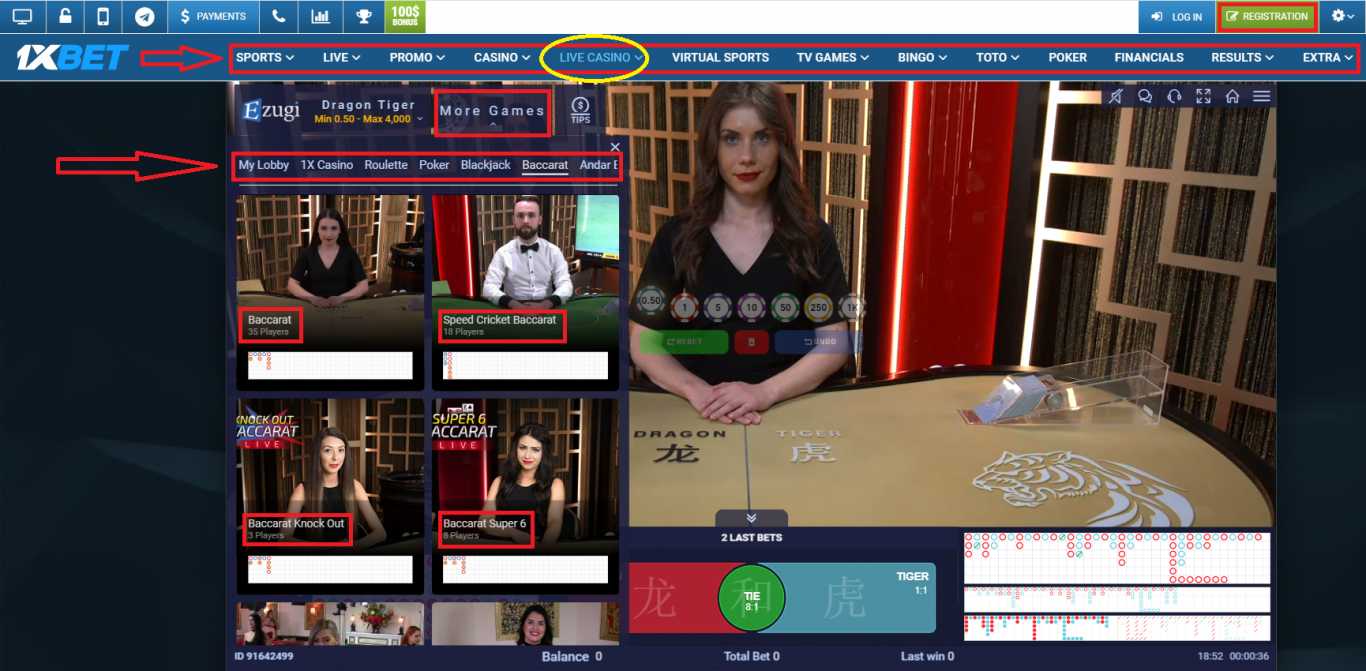Click the red trash clear-bets button

click(x=751, y=342)
